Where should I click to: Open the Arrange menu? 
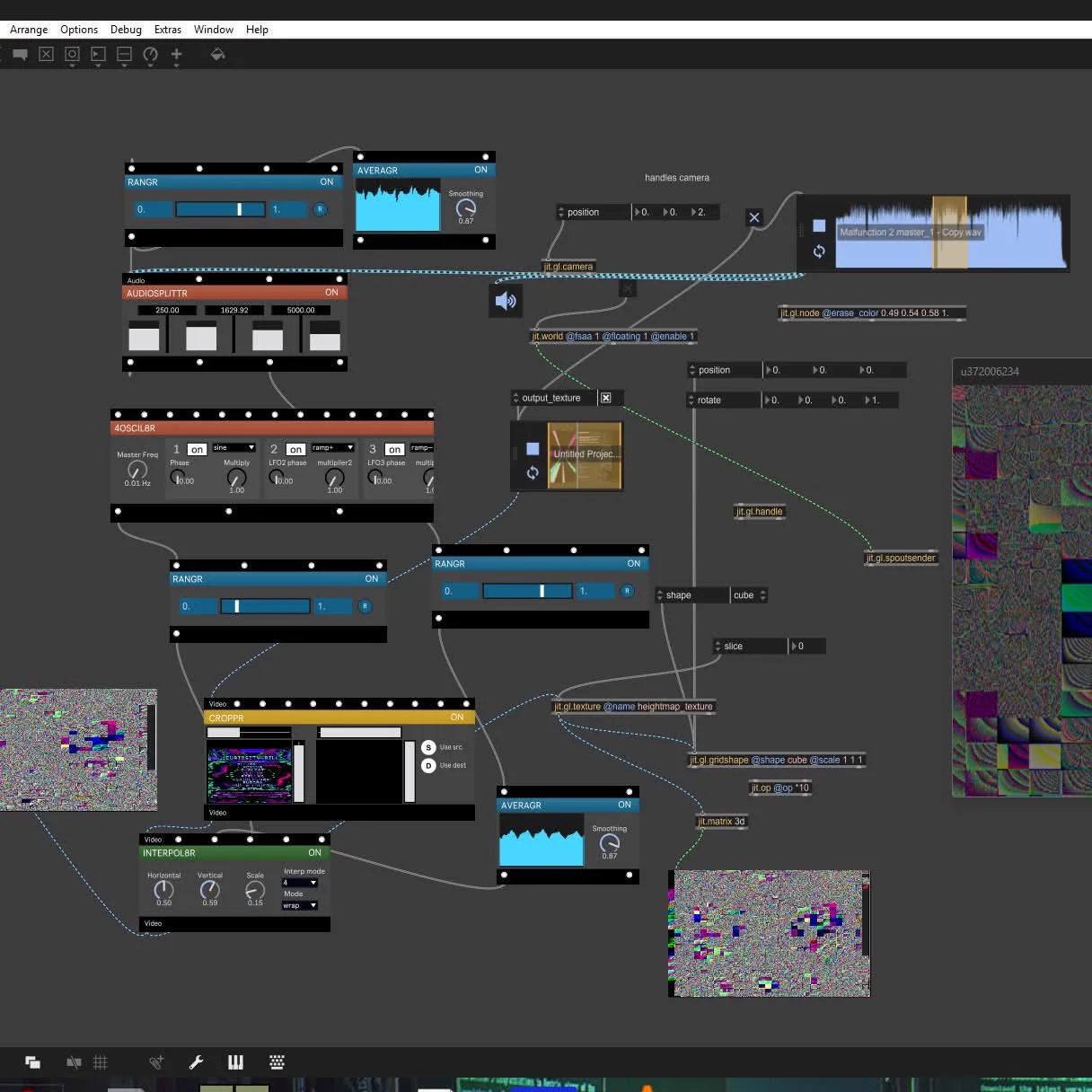(x=29, y=30)
